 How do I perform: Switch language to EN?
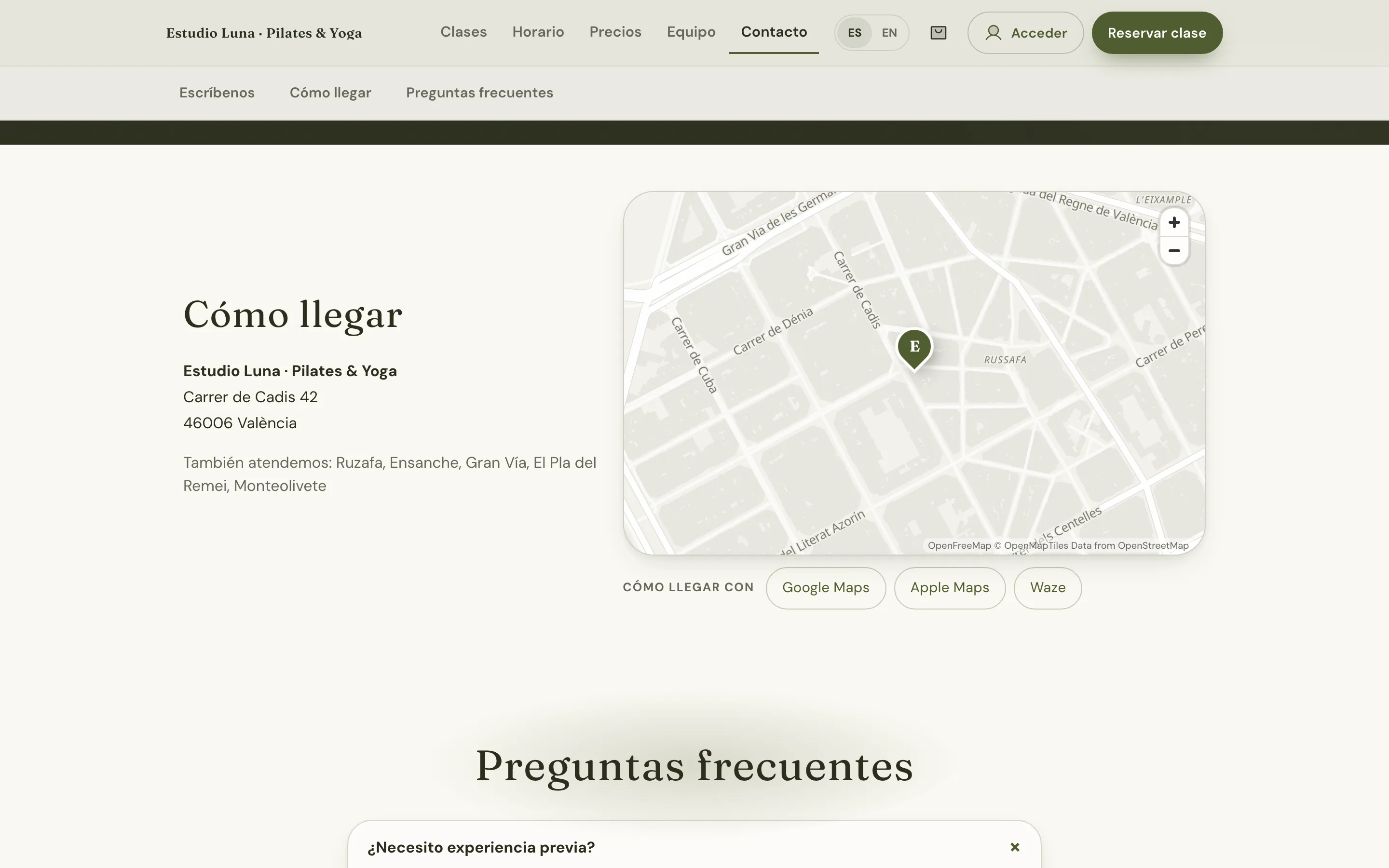tap(889, 33)
